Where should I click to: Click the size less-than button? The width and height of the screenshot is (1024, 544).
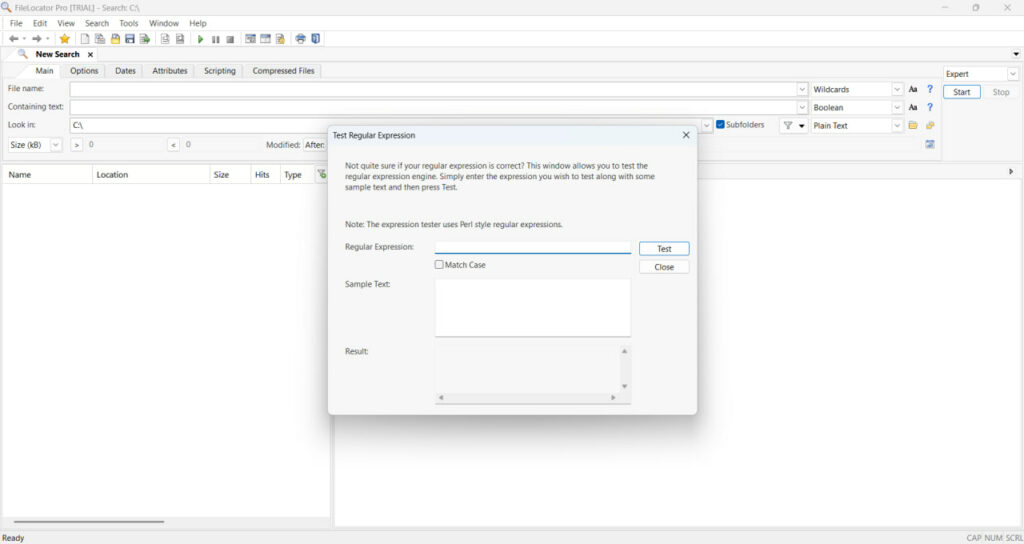[x=173, y=145]
